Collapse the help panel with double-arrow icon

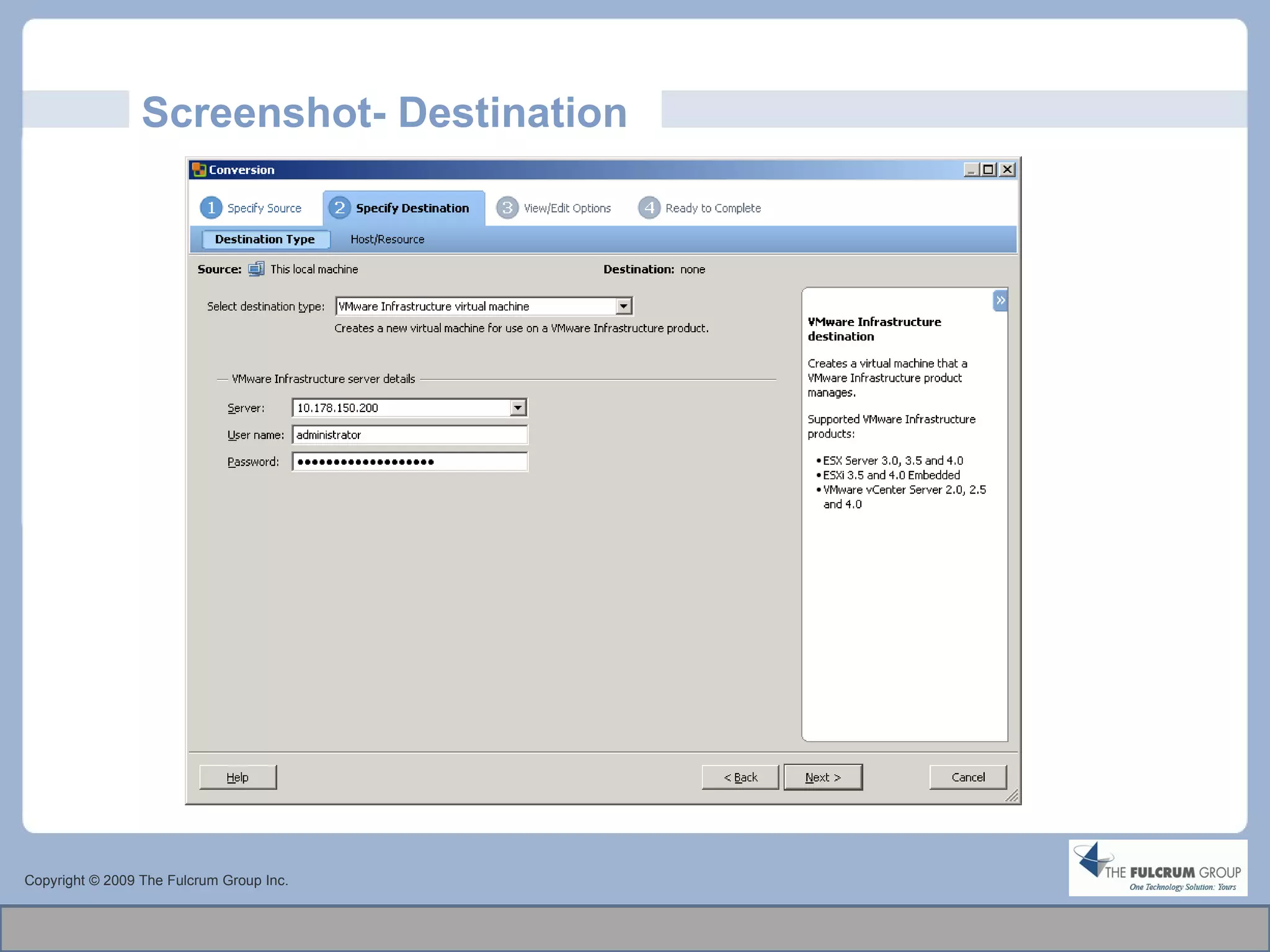[x=1000, y=301]
